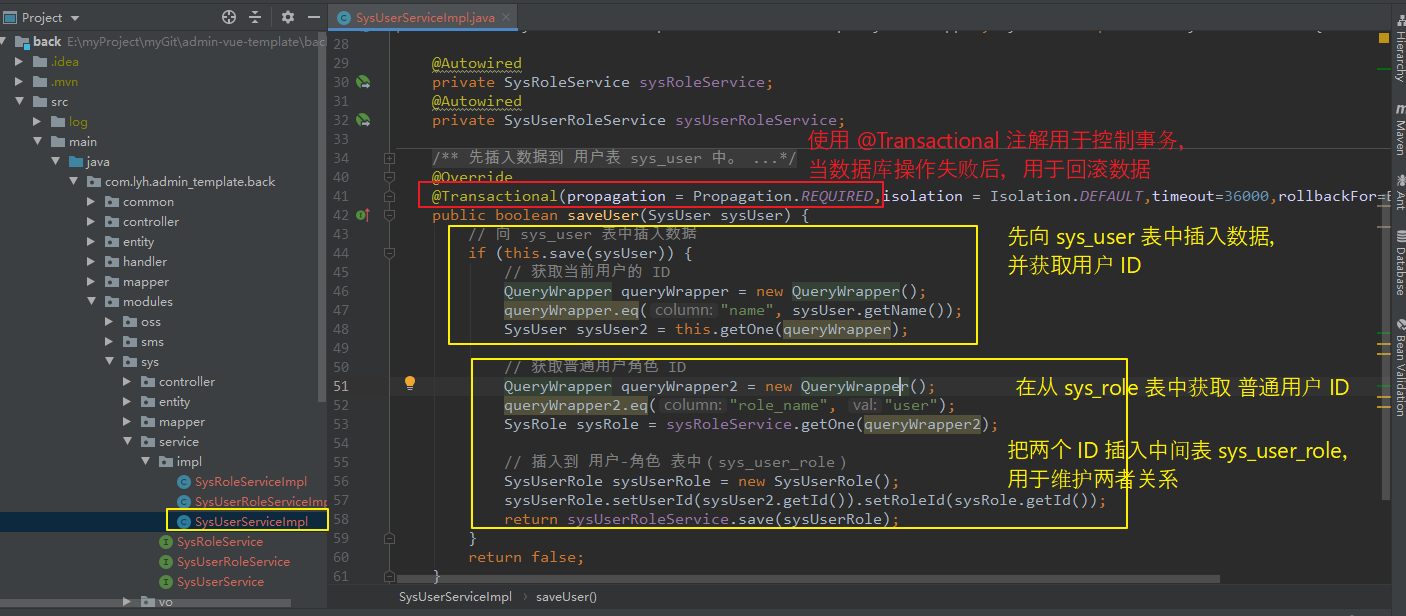Open the Project panel settings gear
The image size is (1406, 616).
288,17
